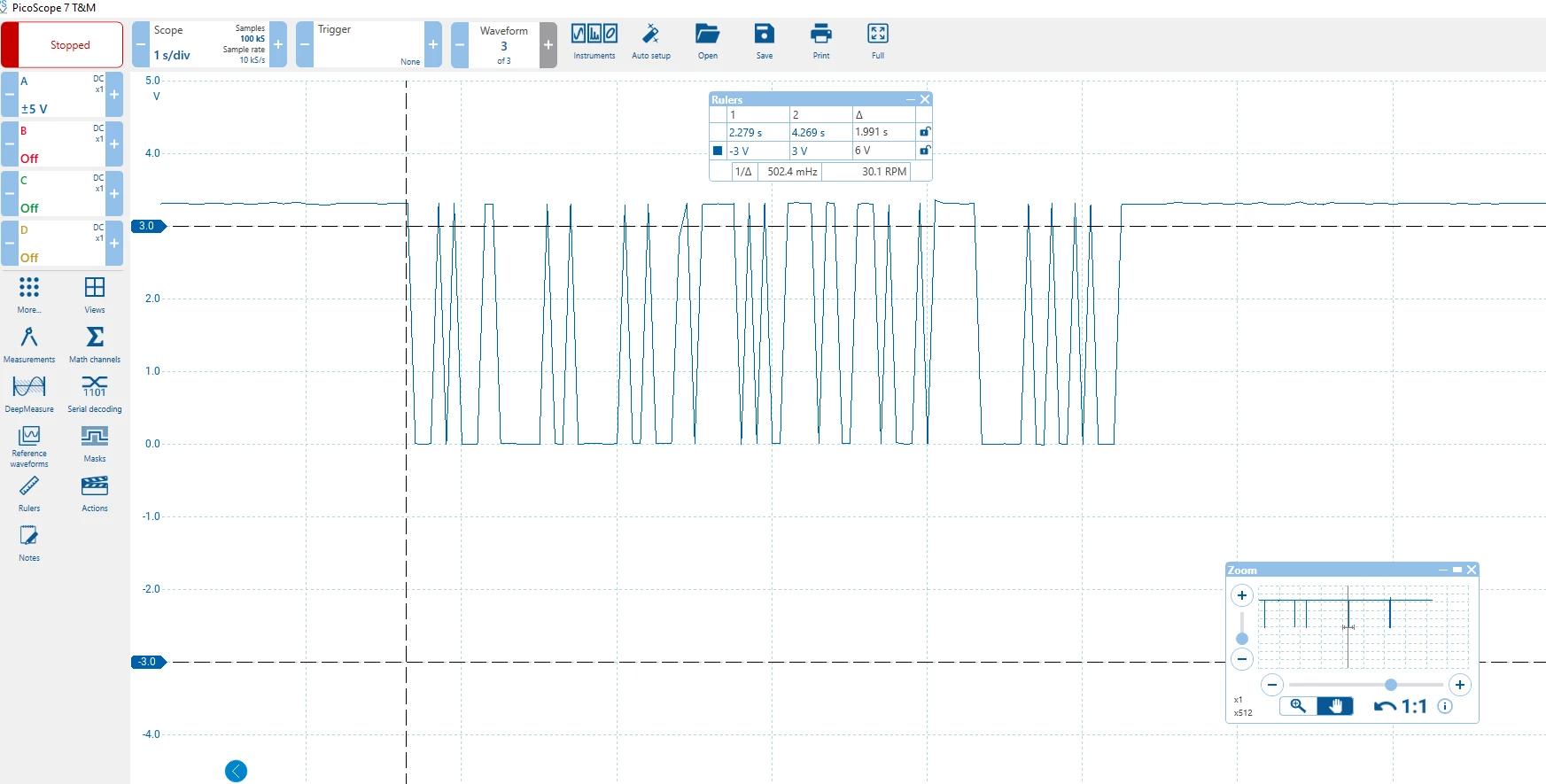
Task: Click the 2.279 s ruler value
Action: pyautogui.click(x=745, y=132)
